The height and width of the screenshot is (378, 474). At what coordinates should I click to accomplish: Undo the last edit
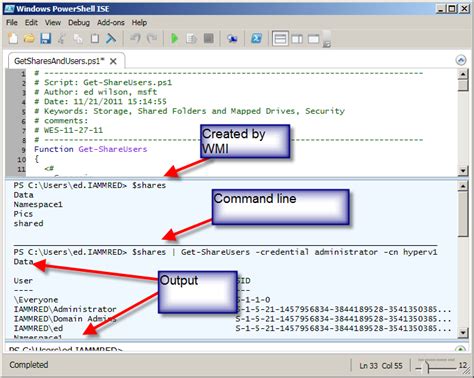click(x=135, y=39)
